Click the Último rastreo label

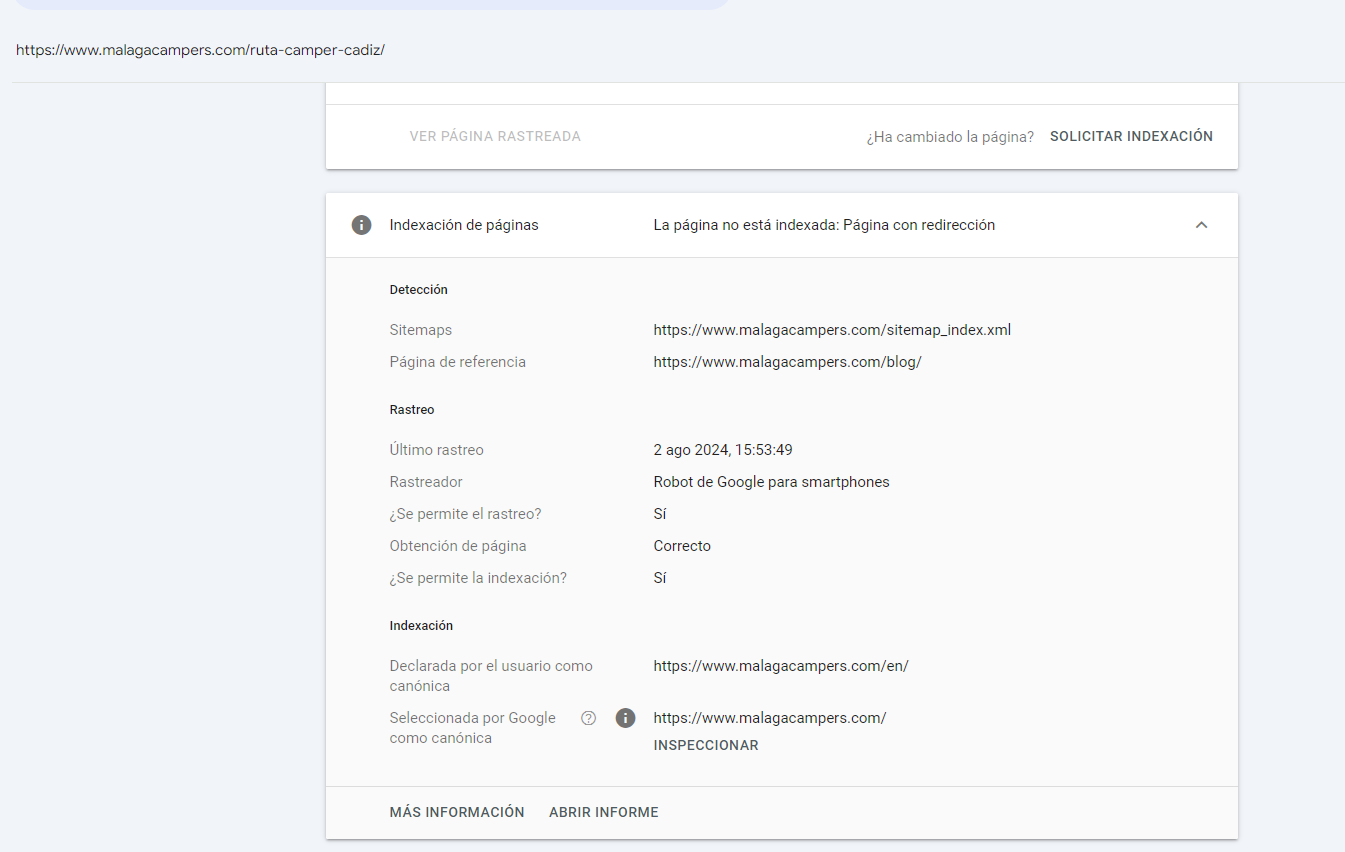pyautogui.click(x=437, y=450)
